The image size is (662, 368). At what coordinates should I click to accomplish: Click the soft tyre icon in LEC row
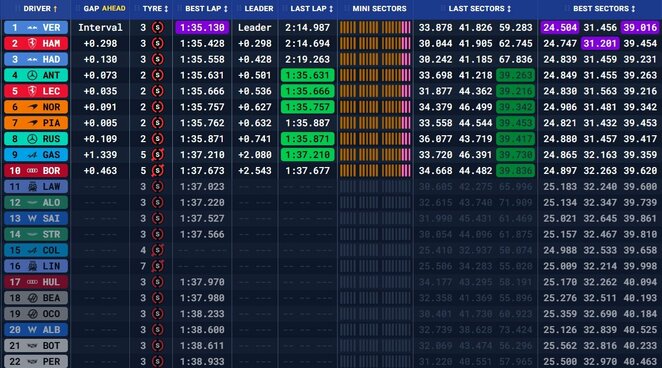pos(157,91)
